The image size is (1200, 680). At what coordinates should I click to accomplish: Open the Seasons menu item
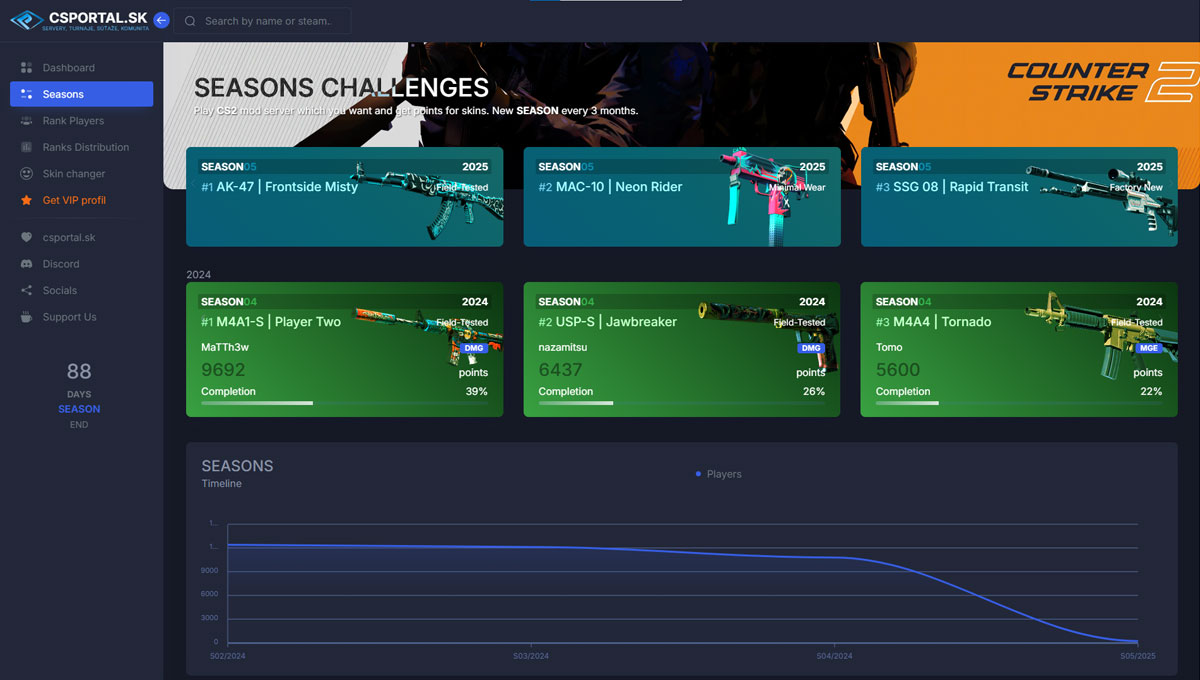coord(81,94)
